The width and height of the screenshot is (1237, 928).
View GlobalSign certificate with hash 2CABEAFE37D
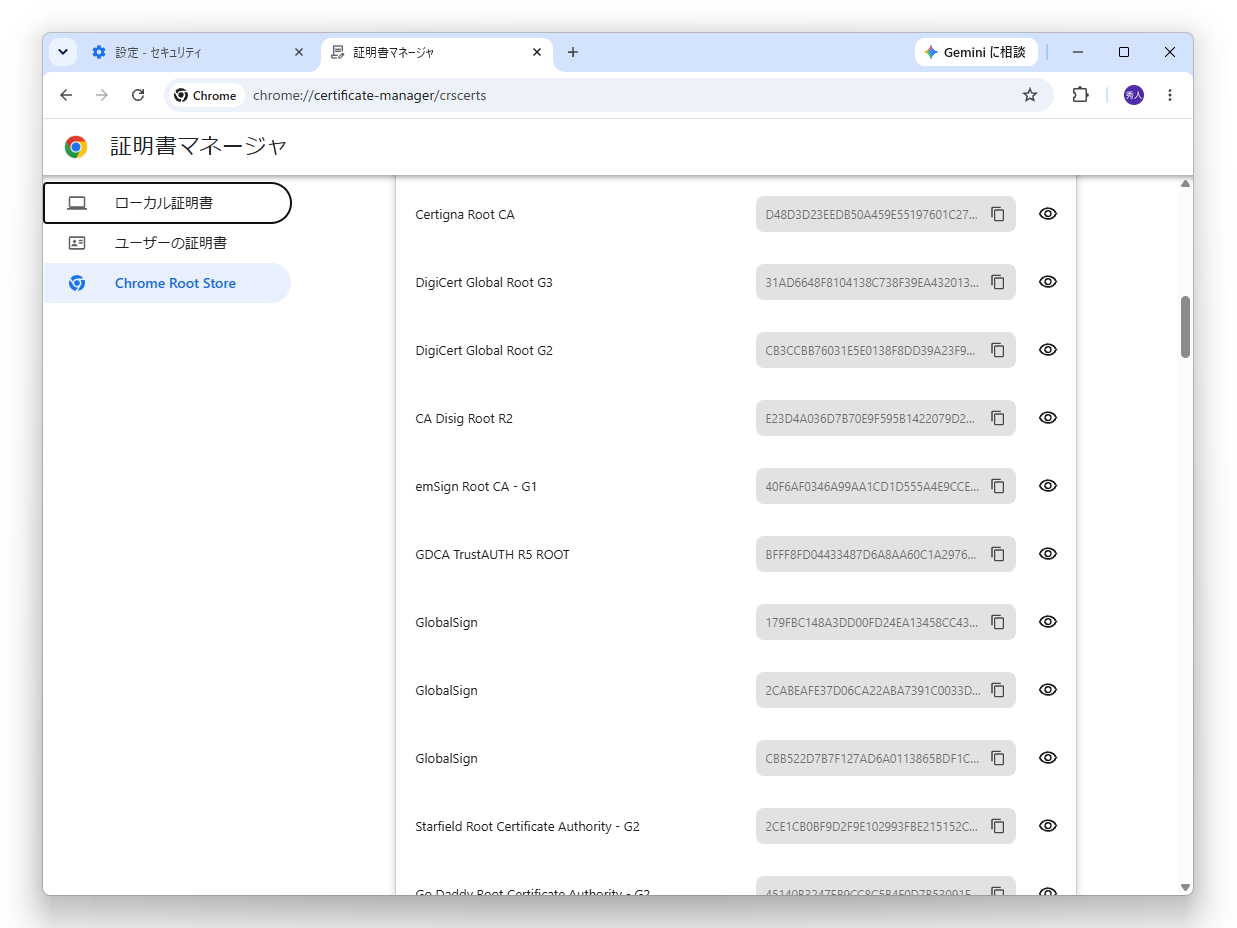(x=1048, y=690)
